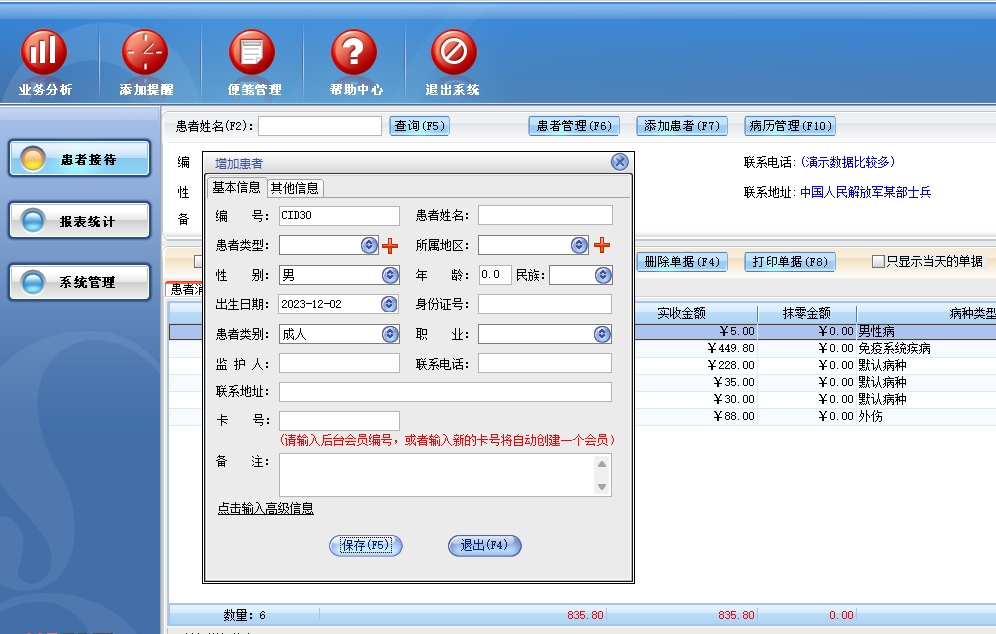
Task: Click the 退出系统 exit icon
Action: (x=453, y=52)
